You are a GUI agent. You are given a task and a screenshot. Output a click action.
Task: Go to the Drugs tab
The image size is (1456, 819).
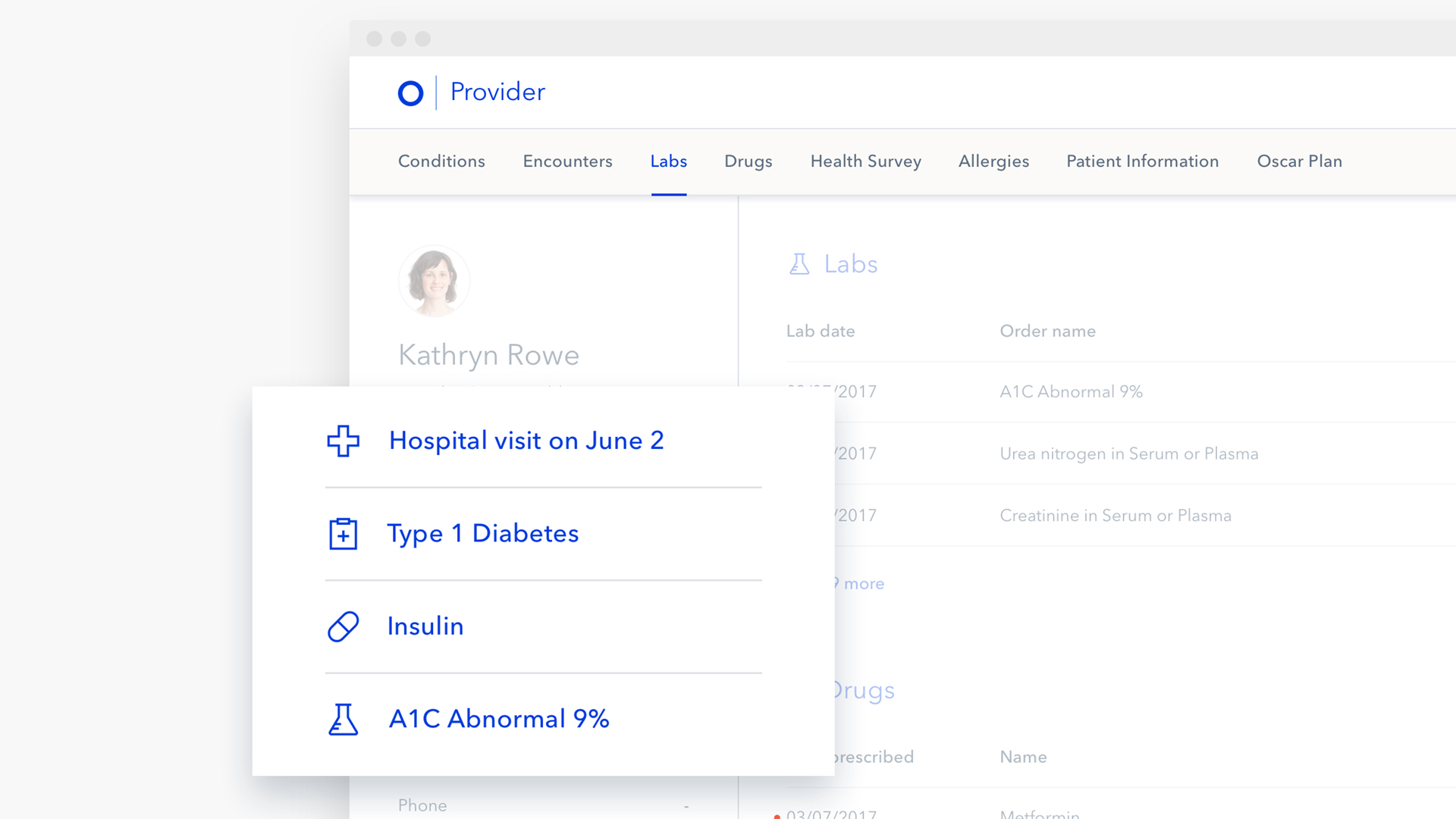click(748, 162)
